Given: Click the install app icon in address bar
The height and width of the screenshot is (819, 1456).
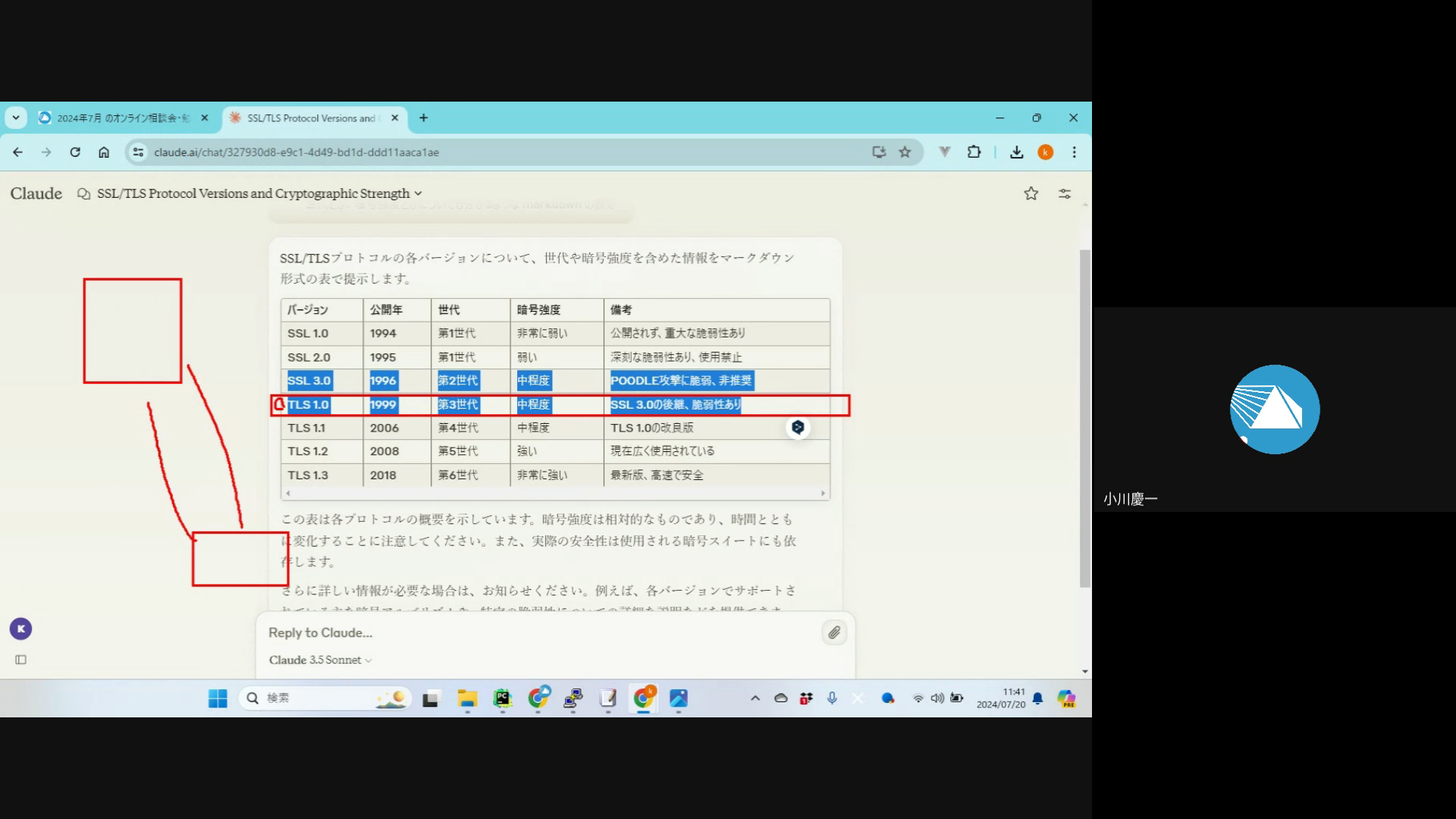Looking at the screenshot, I should [879, 152].
